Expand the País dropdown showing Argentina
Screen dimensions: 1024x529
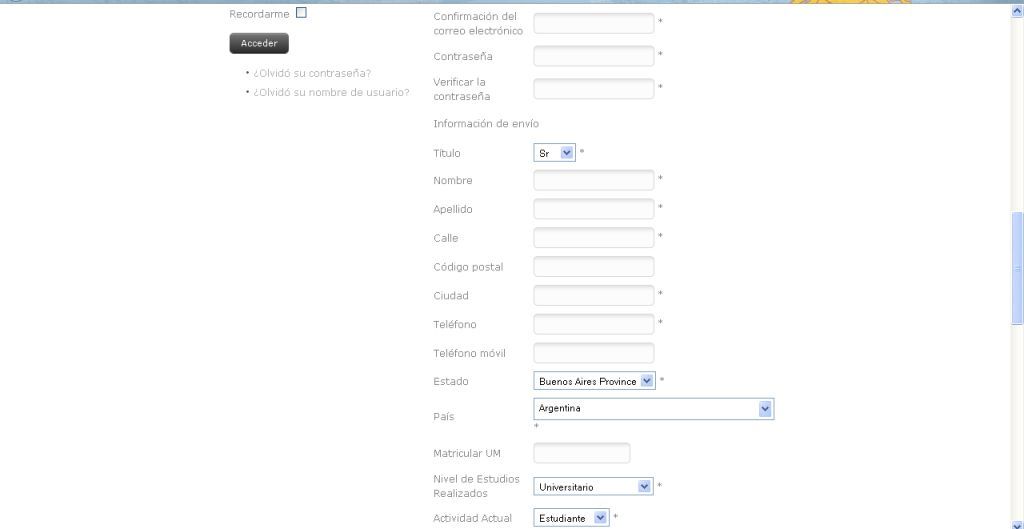pos(654,409)
